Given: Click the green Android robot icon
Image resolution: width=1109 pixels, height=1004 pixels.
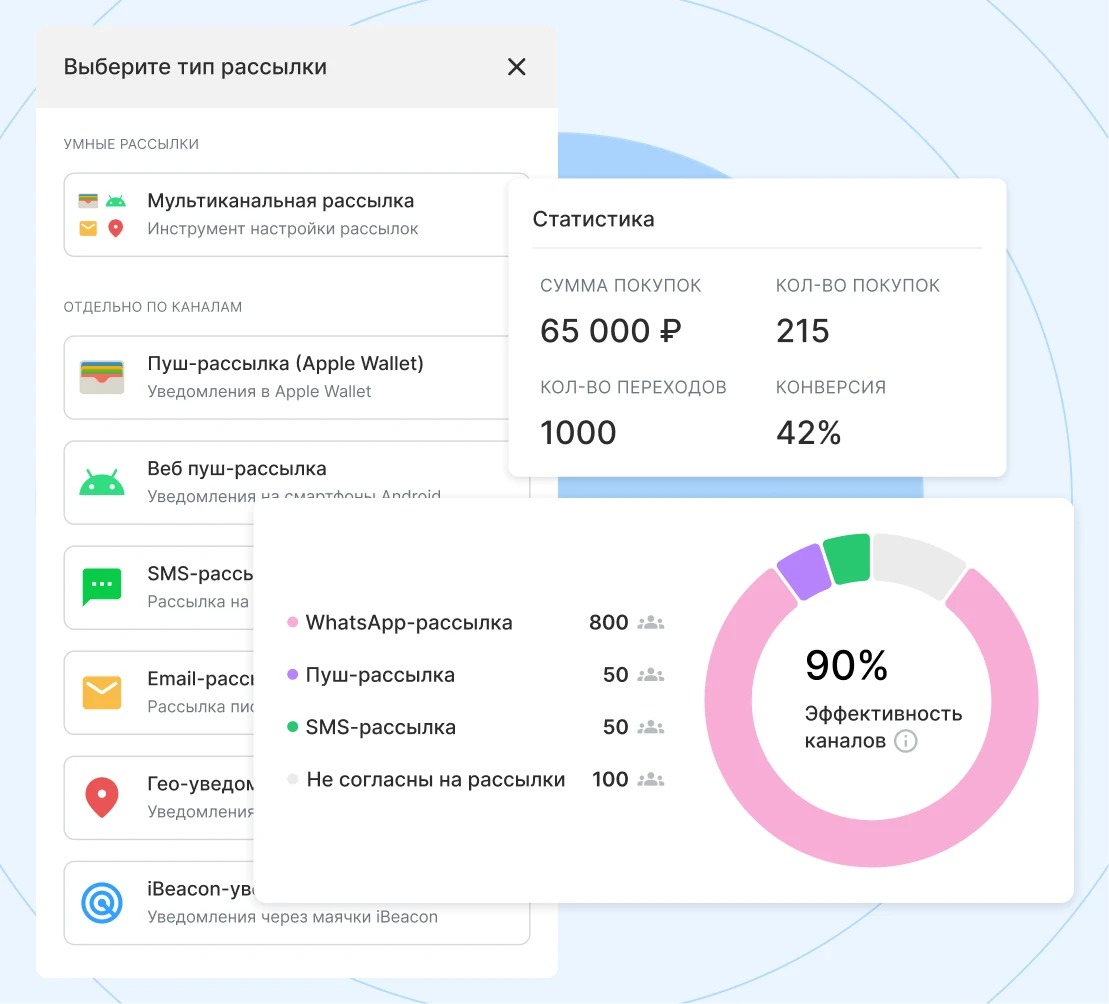Looking at the screenshot, I should [x=102, y=482].
